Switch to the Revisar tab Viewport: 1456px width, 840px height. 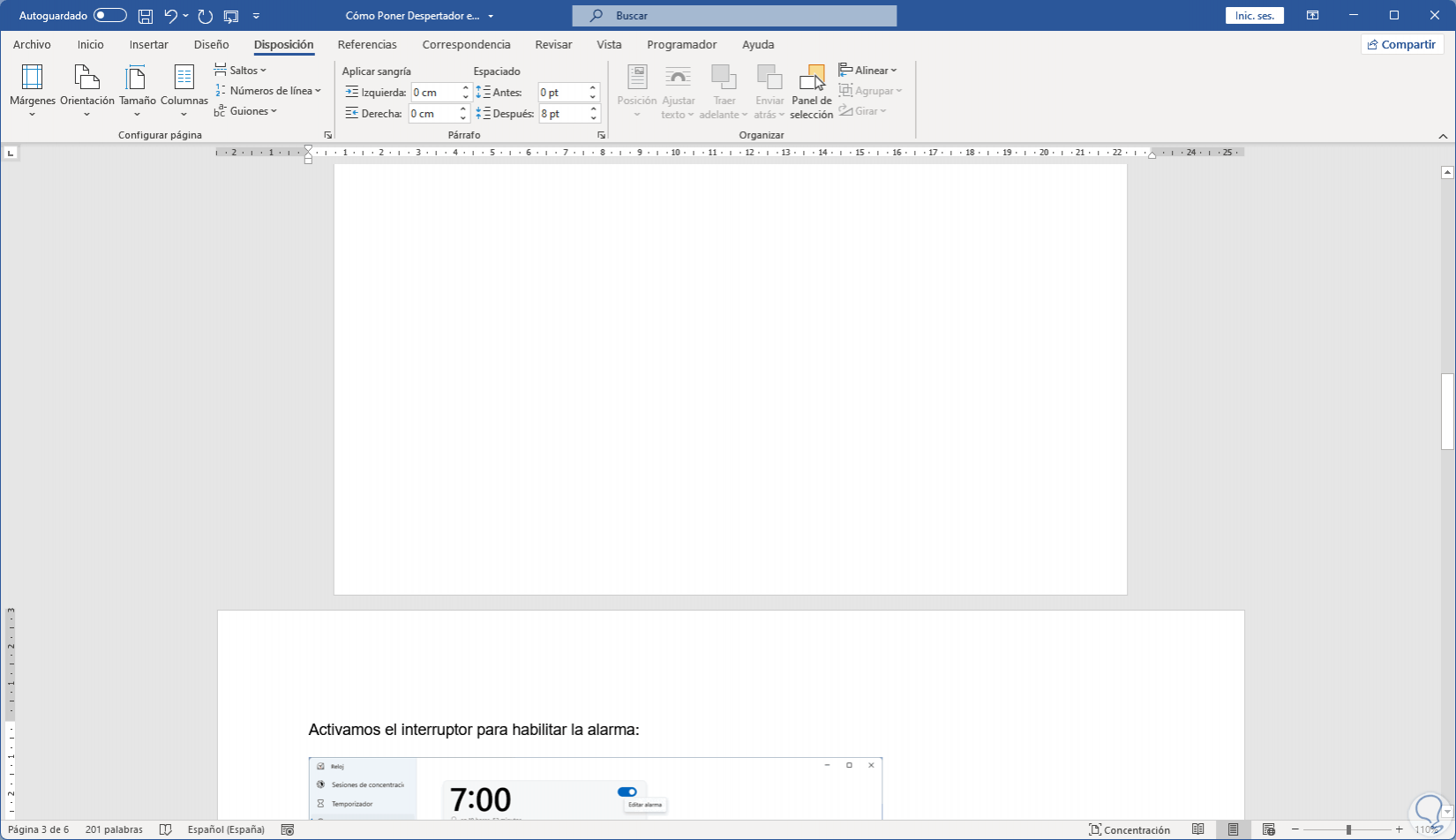(553, 44)
